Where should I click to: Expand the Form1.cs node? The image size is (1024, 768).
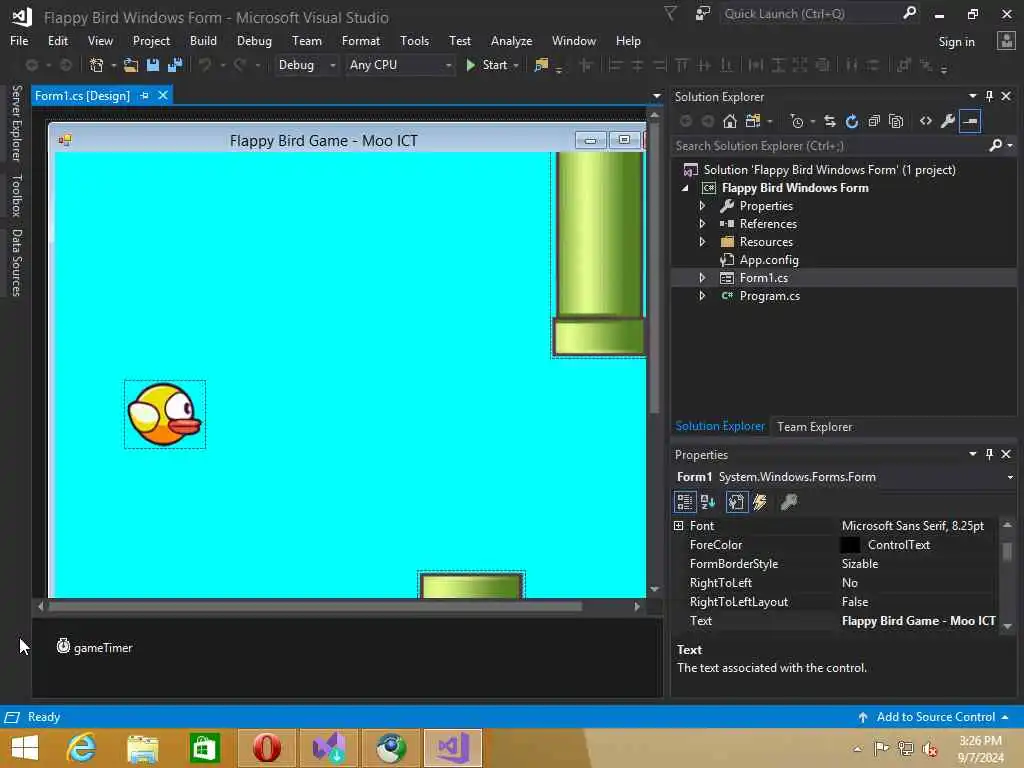[x=702, y=278]
